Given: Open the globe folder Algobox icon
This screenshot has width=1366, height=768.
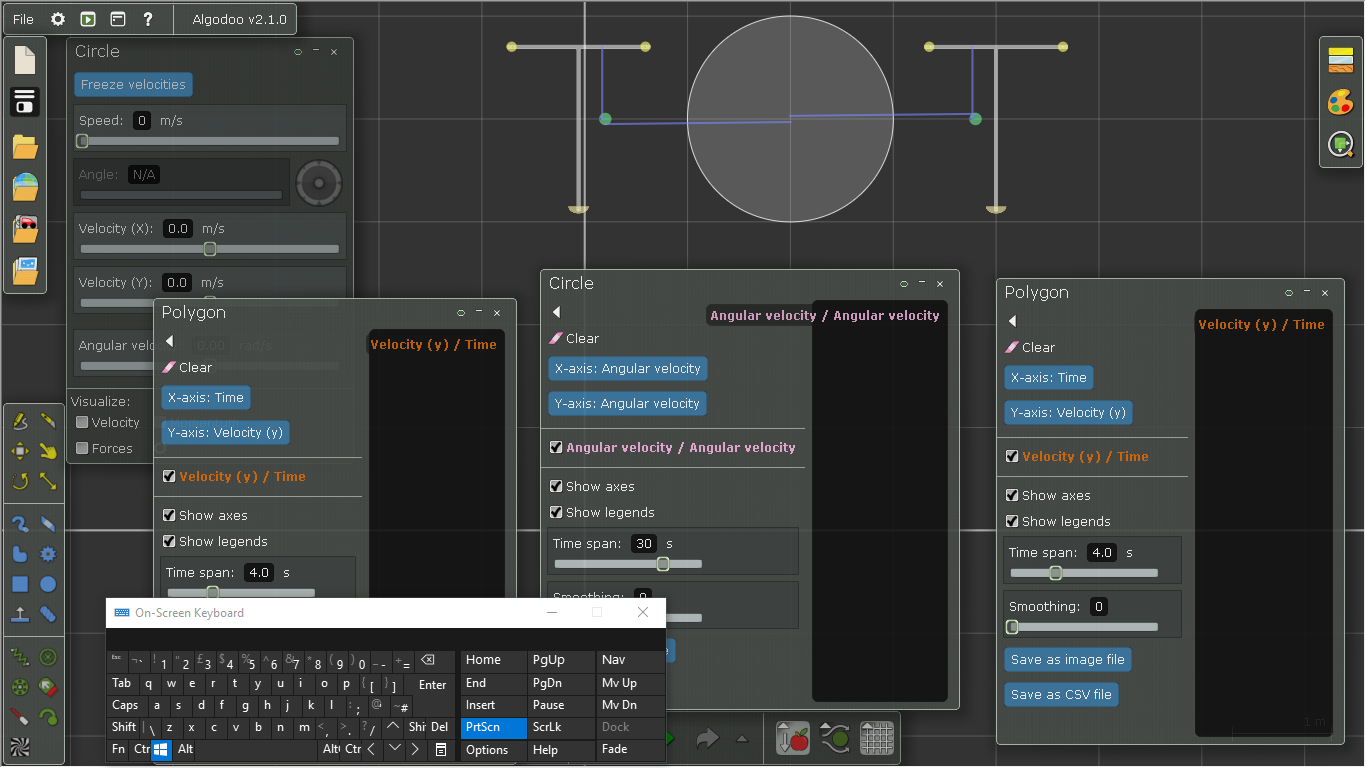Looking at the screenshot, I should (x=25, y=188).
